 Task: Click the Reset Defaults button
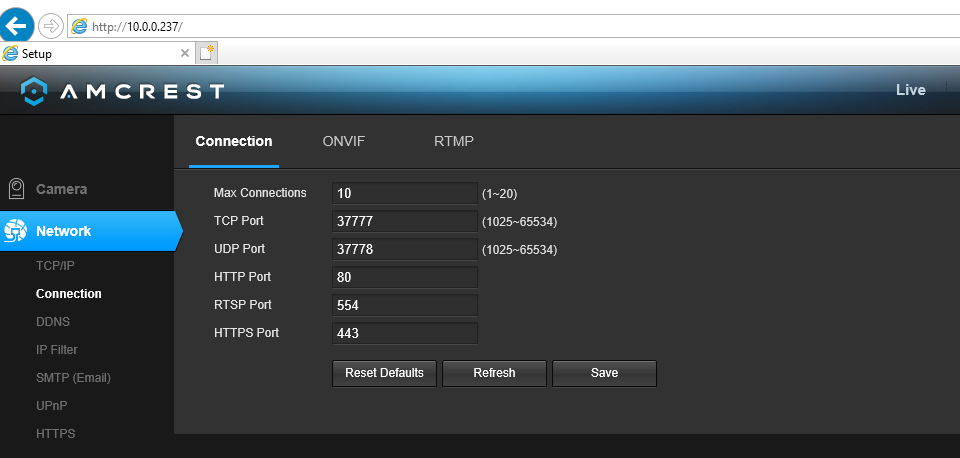[x=384, y=373]
